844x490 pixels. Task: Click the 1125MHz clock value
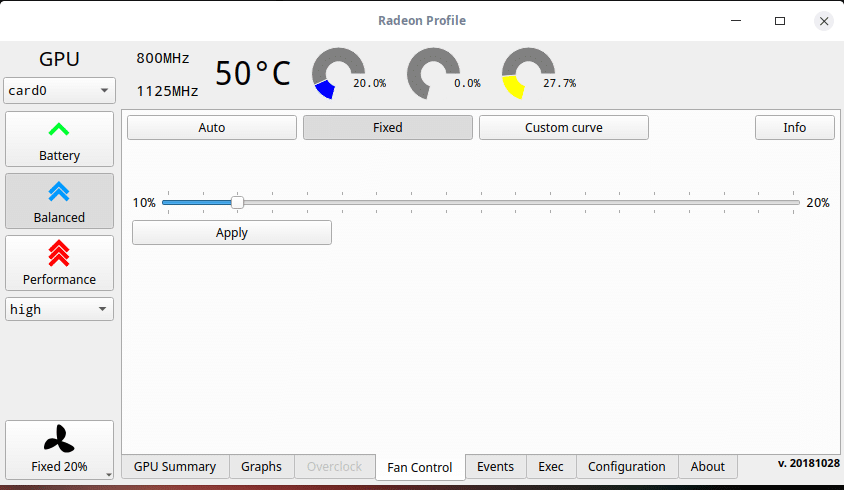[167, 91]
